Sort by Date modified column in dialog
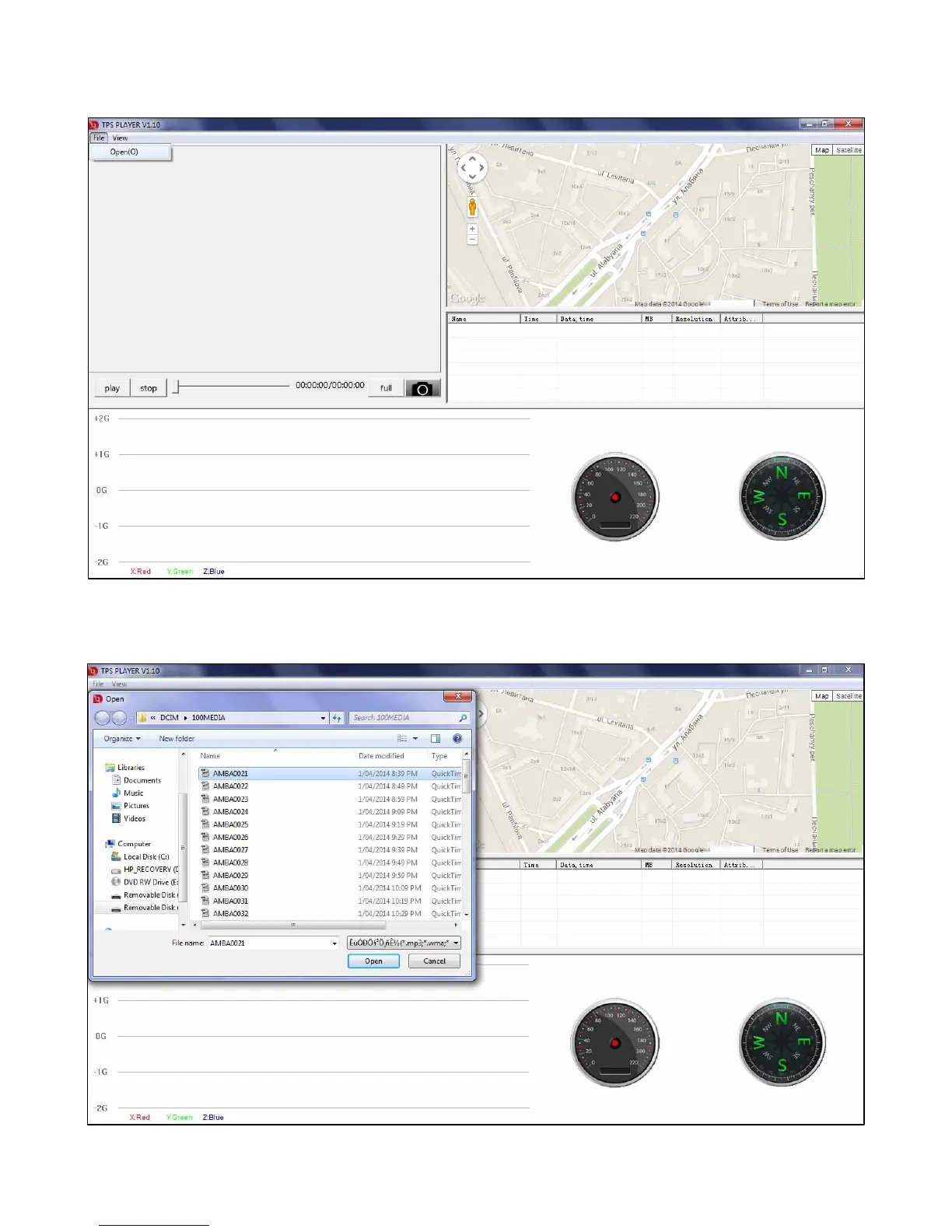Viewport: 952px width, 1232px height. pos(381,756)
